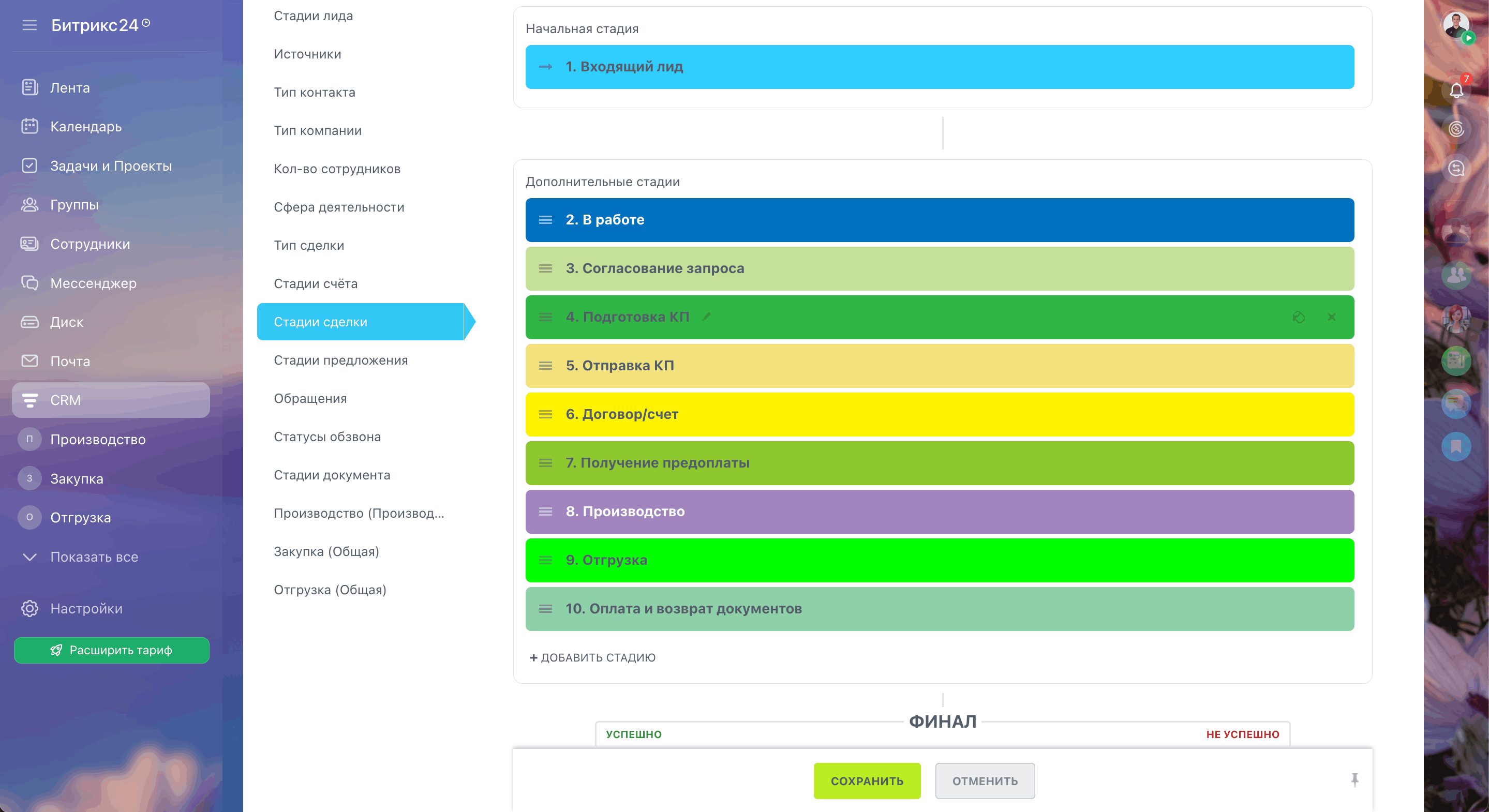Select Стадии предложения in the settings list
The image size is (1489, 812).
tap(340, 360)
